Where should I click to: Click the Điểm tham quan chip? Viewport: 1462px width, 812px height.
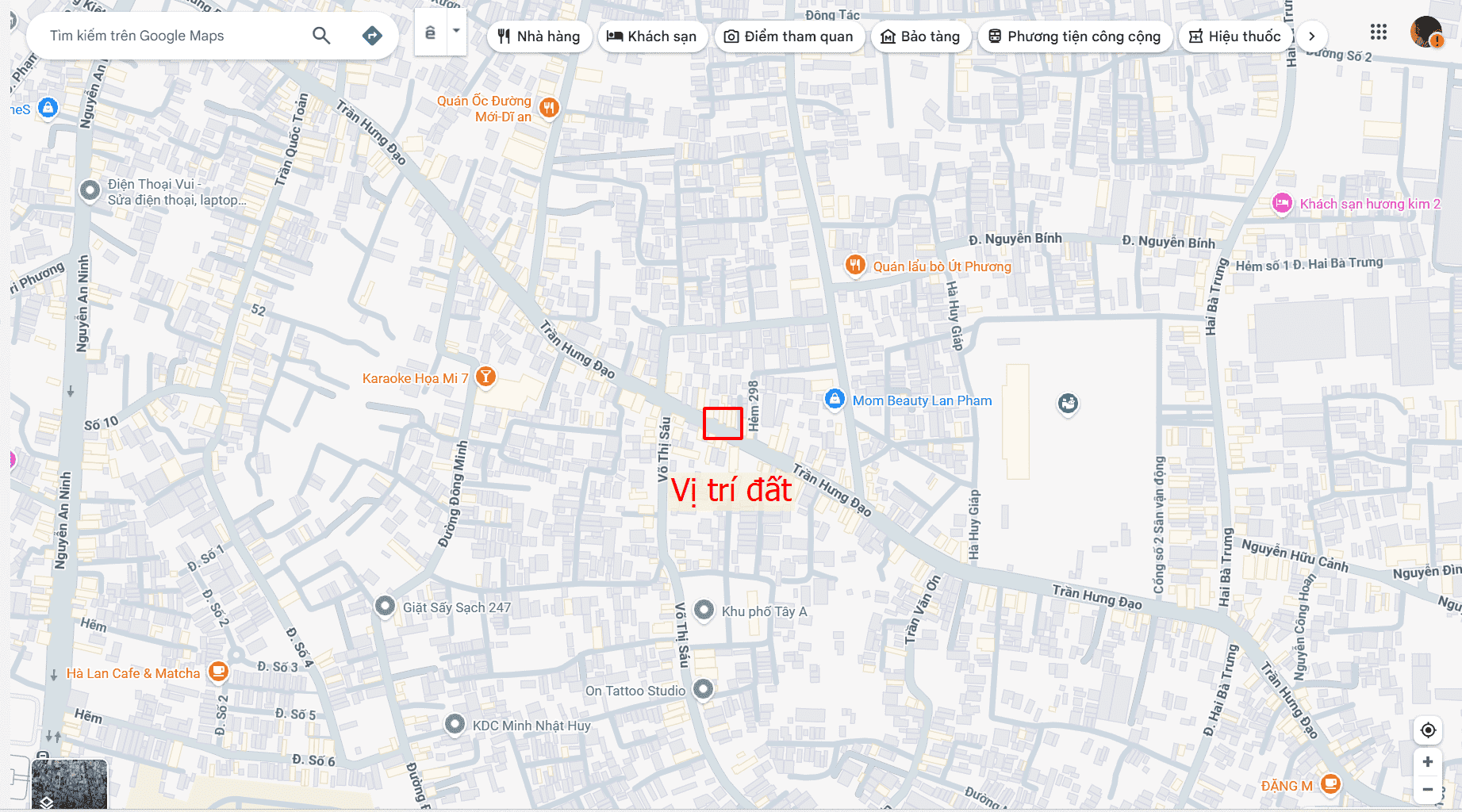click(789, 36)
